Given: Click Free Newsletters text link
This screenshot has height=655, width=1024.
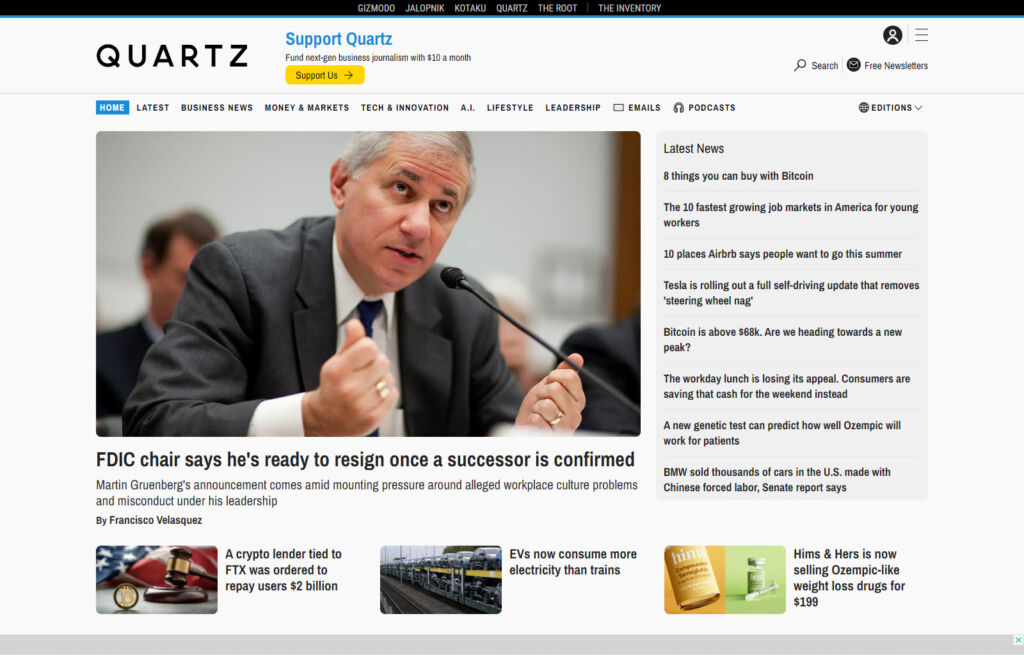Looking at the screenshot, I should [x=896, y=65].
